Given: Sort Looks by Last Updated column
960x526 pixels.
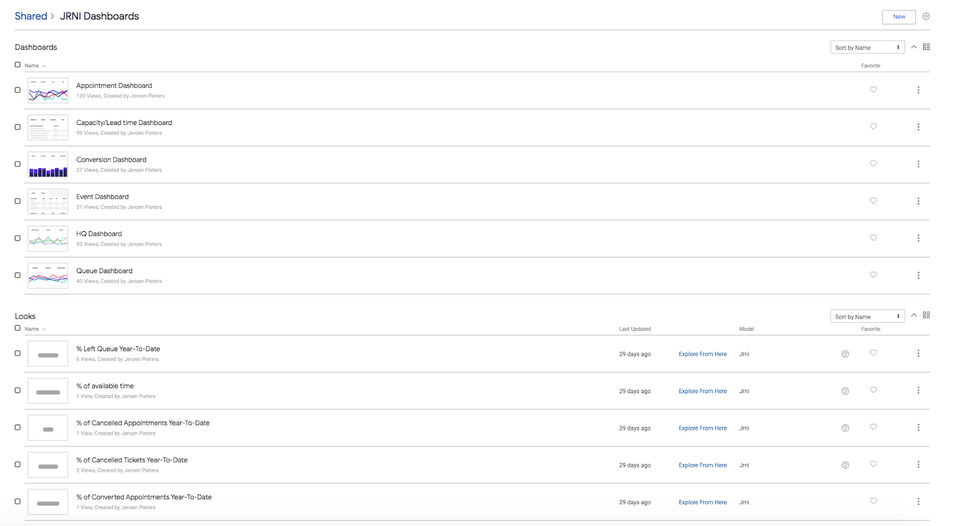Looking at the screenshot, I should tap(635, 329).
